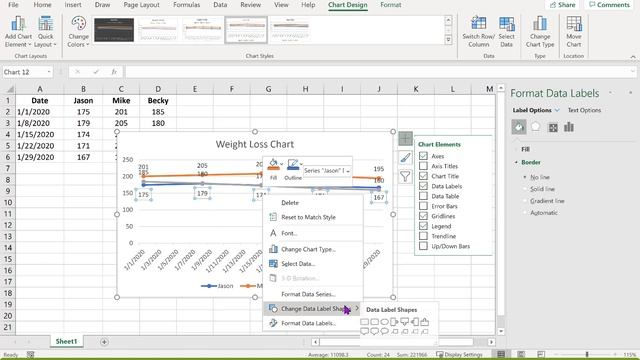Select the Label Options bar-chart icon
This screenshot has height=360, width=640.
pos(569,127)
